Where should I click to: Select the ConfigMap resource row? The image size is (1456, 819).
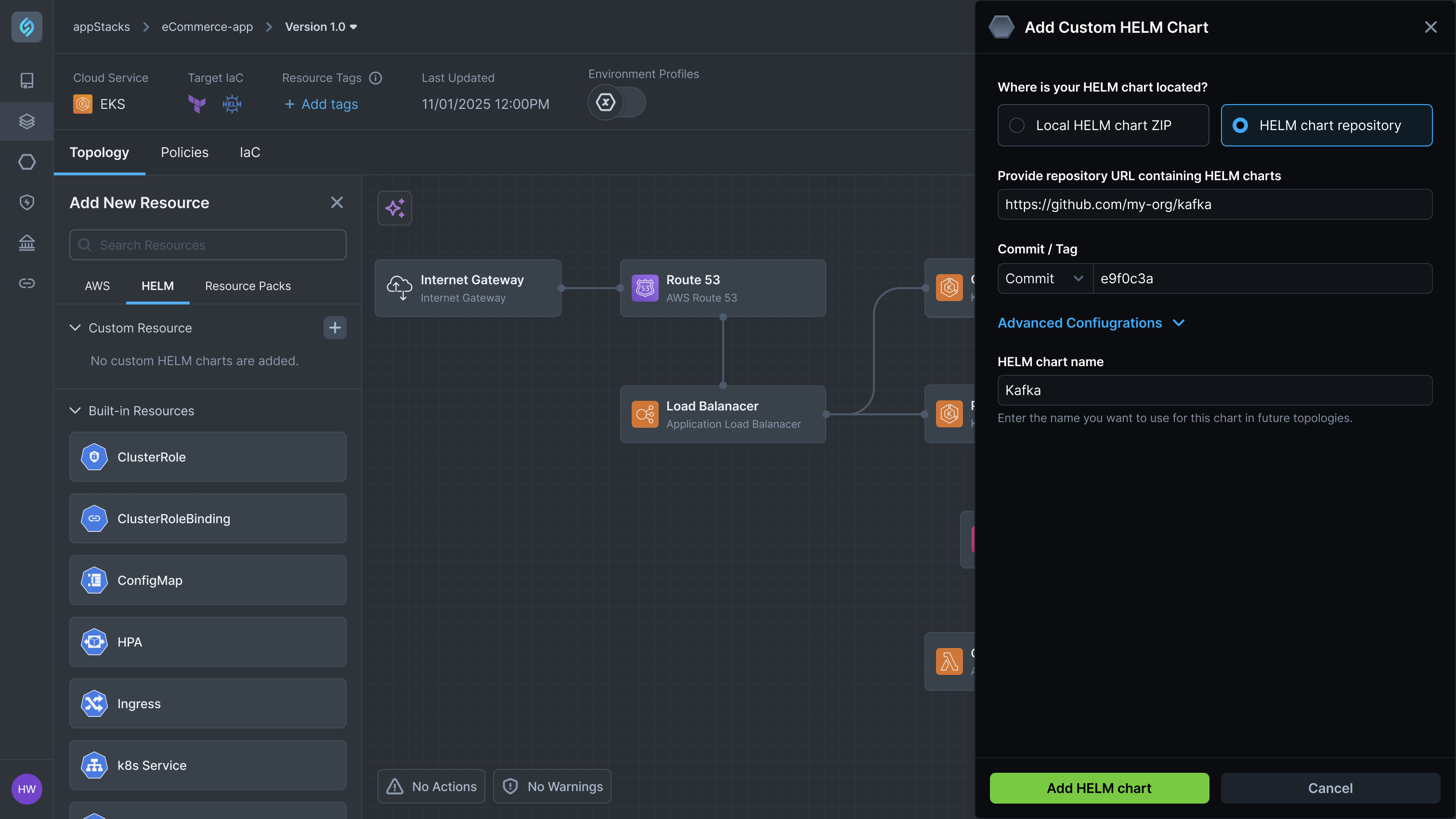(x=208, y=581)
